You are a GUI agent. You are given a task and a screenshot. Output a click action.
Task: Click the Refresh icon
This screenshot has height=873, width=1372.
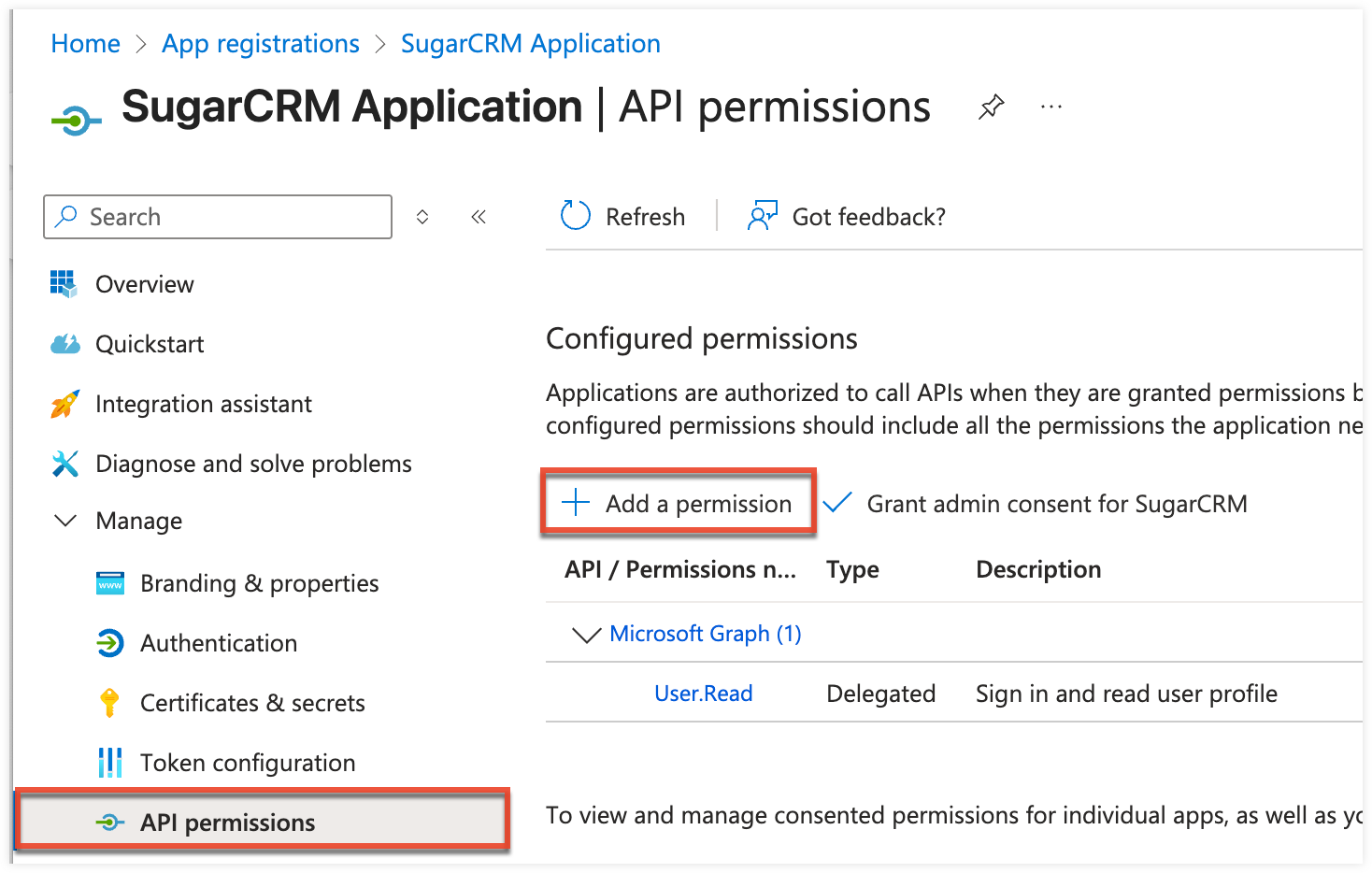(575, 215)
